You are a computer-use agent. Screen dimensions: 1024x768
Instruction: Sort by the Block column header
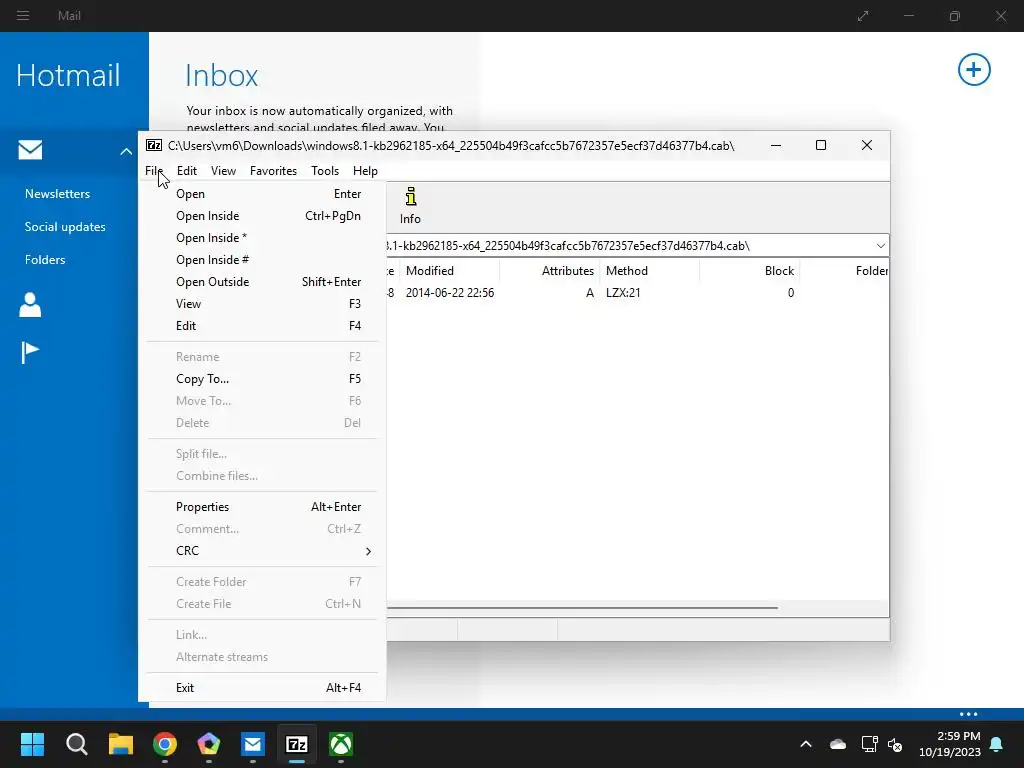(x=750, y=271)
